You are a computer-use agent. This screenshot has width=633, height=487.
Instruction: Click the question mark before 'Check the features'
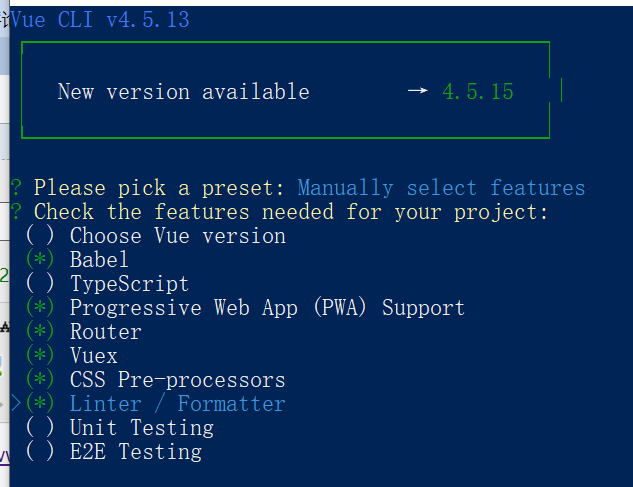(16, 212)
